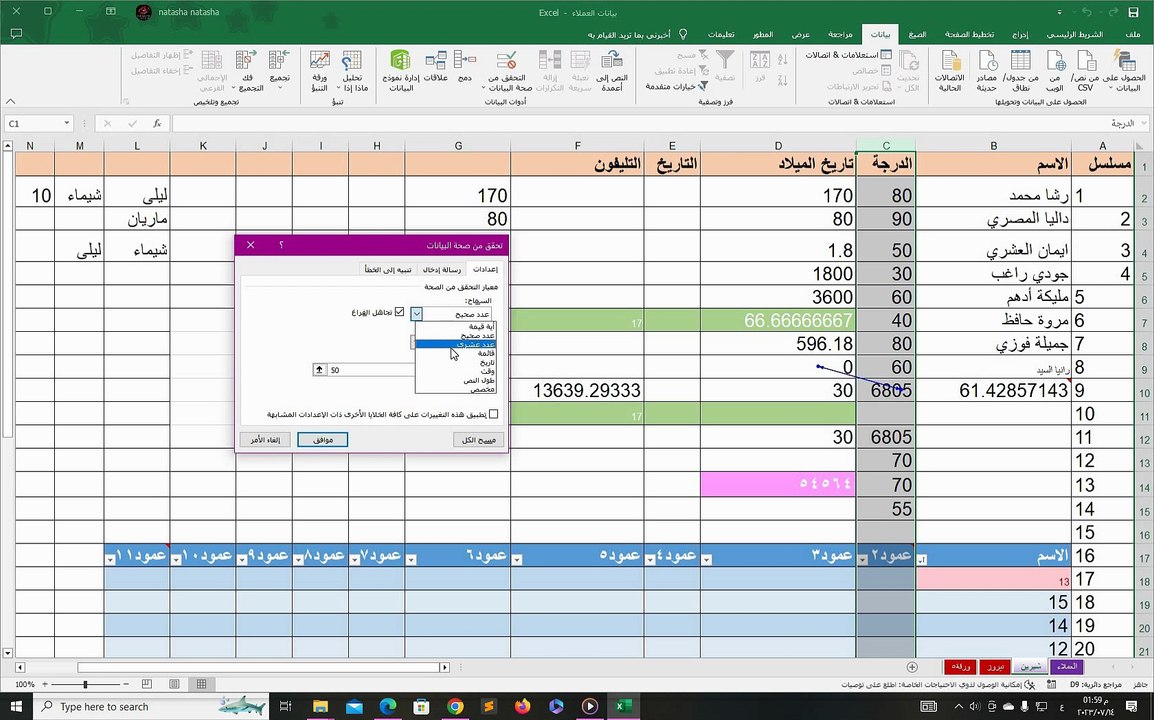Collapse the ribbon using the chevron
Screen dimensions: 1154x720
(10, 102)
